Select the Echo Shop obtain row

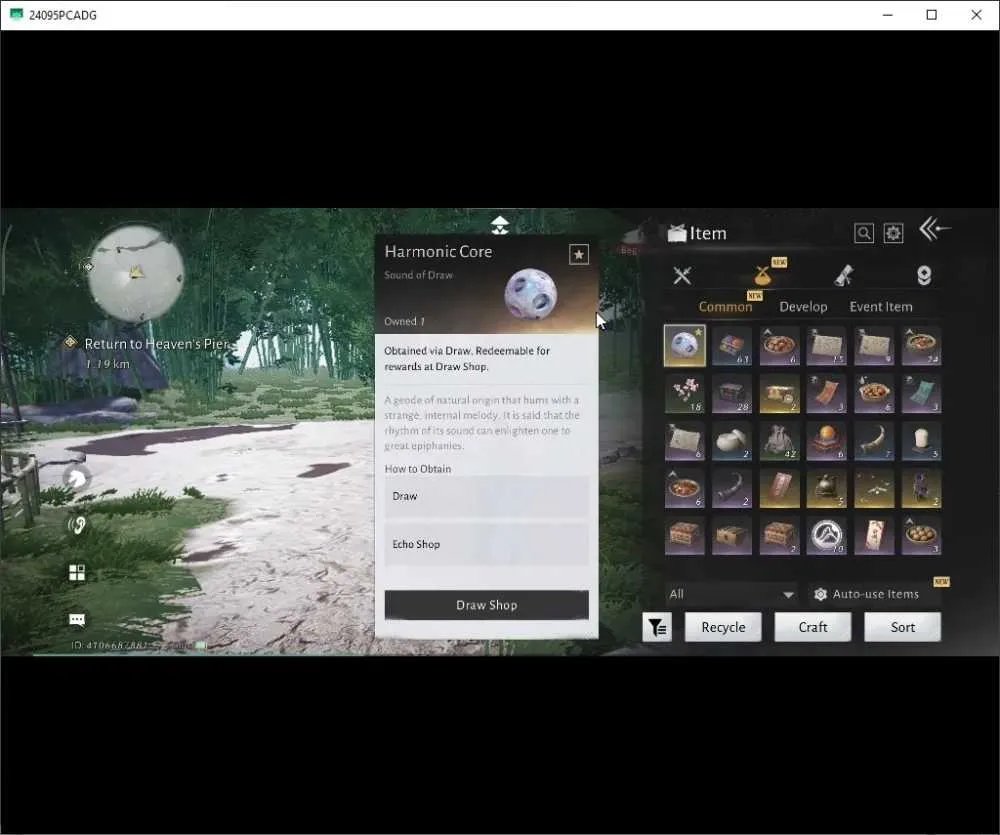point(487,544)
